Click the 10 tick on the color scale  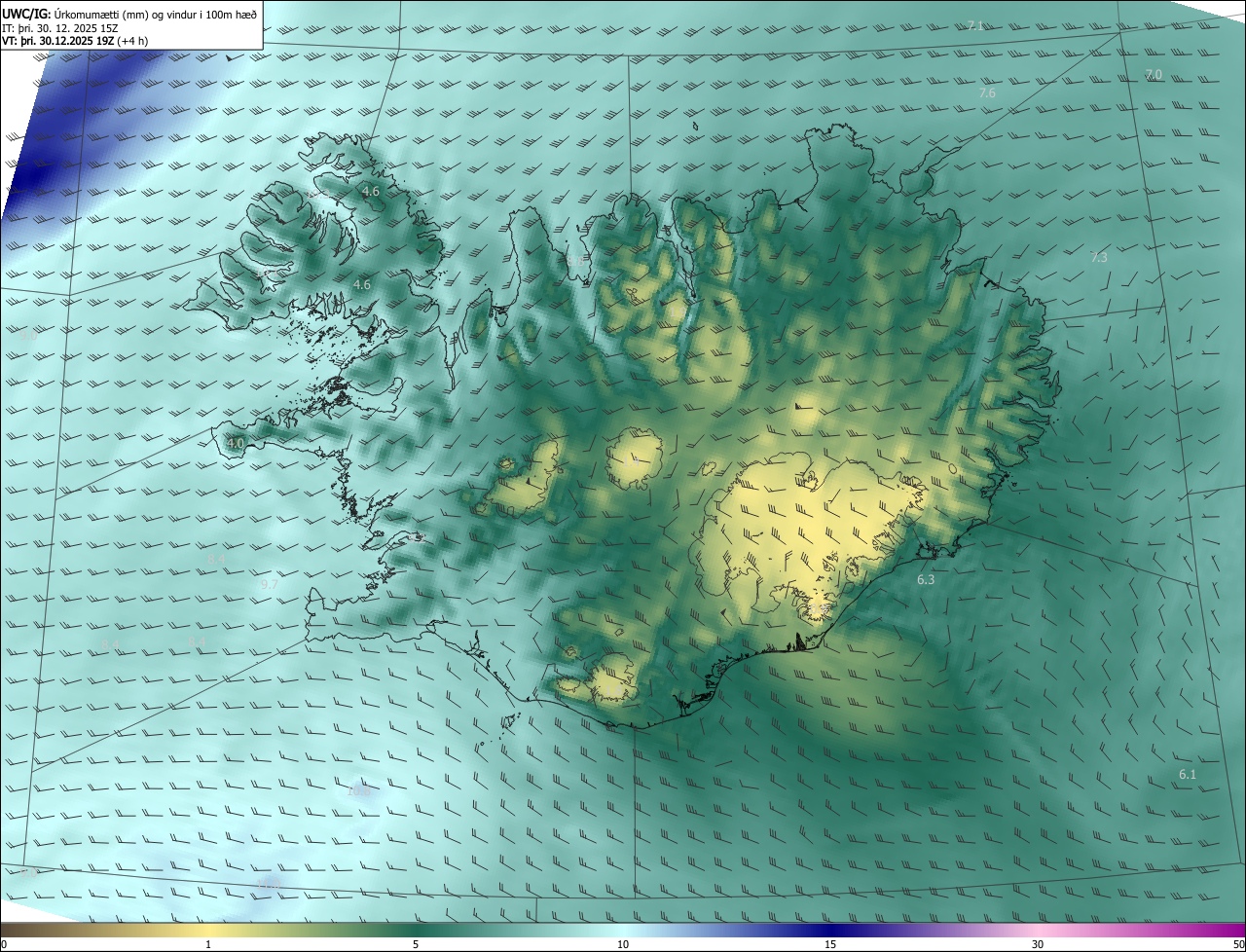pyautogui.click(x=623, y=945)
